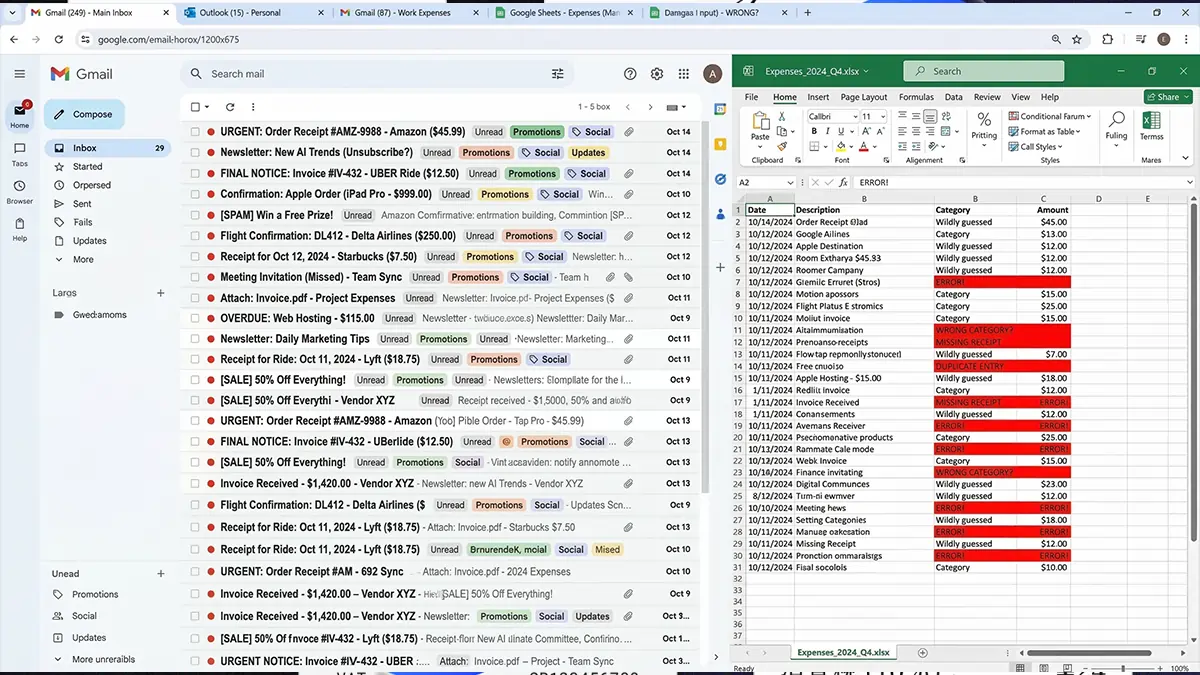This screenshot has height=675, width=1200.
Task: Open the font color dropdown arrow
Action: (875, 146)
